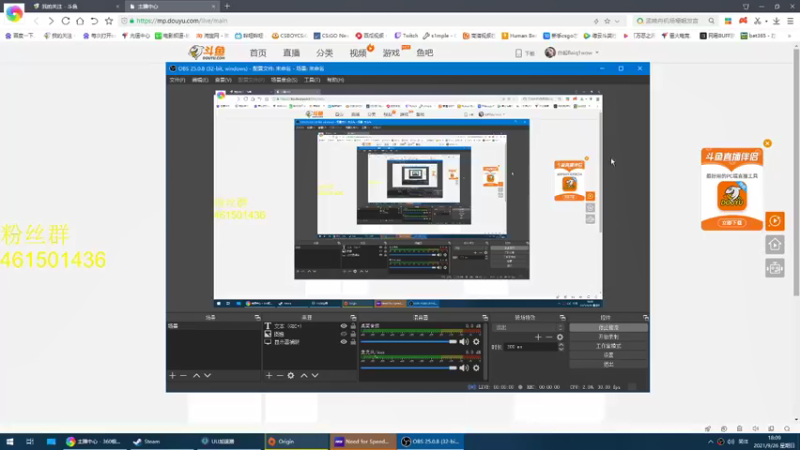The width and height of the screenshot is (800, 450).
Task: Click stop streaming button in OBS controls
Action: 608,328
